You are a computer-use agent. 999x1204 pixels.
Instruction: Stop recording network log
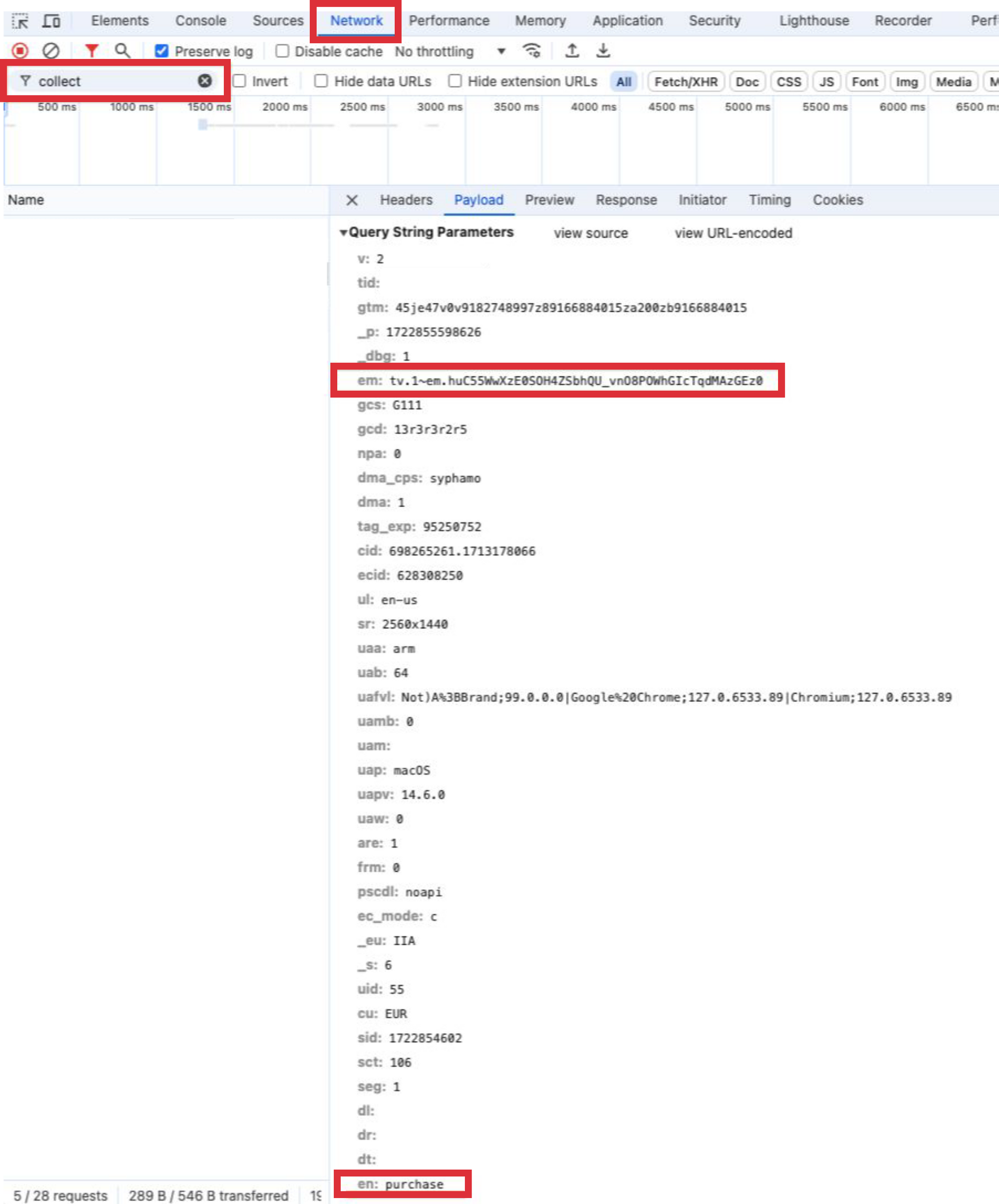20,51
